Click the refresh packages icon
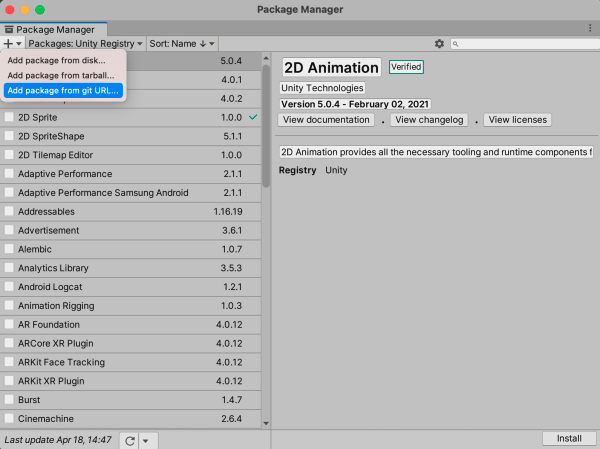 point(130,441)
